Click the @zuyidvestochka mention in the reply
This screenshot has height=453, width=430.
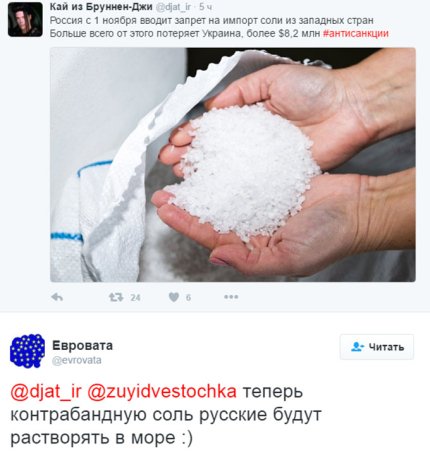tap(162, 392)
